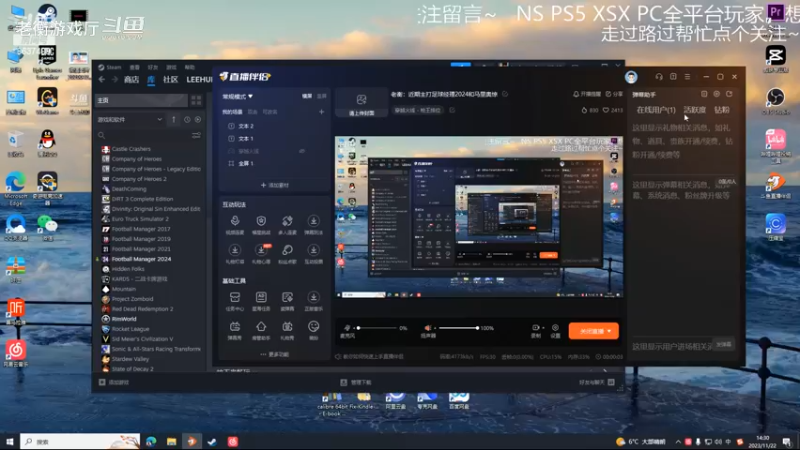Click the filter sliders icon in Steam search row

pyautogui.click(x=196, y=135)
